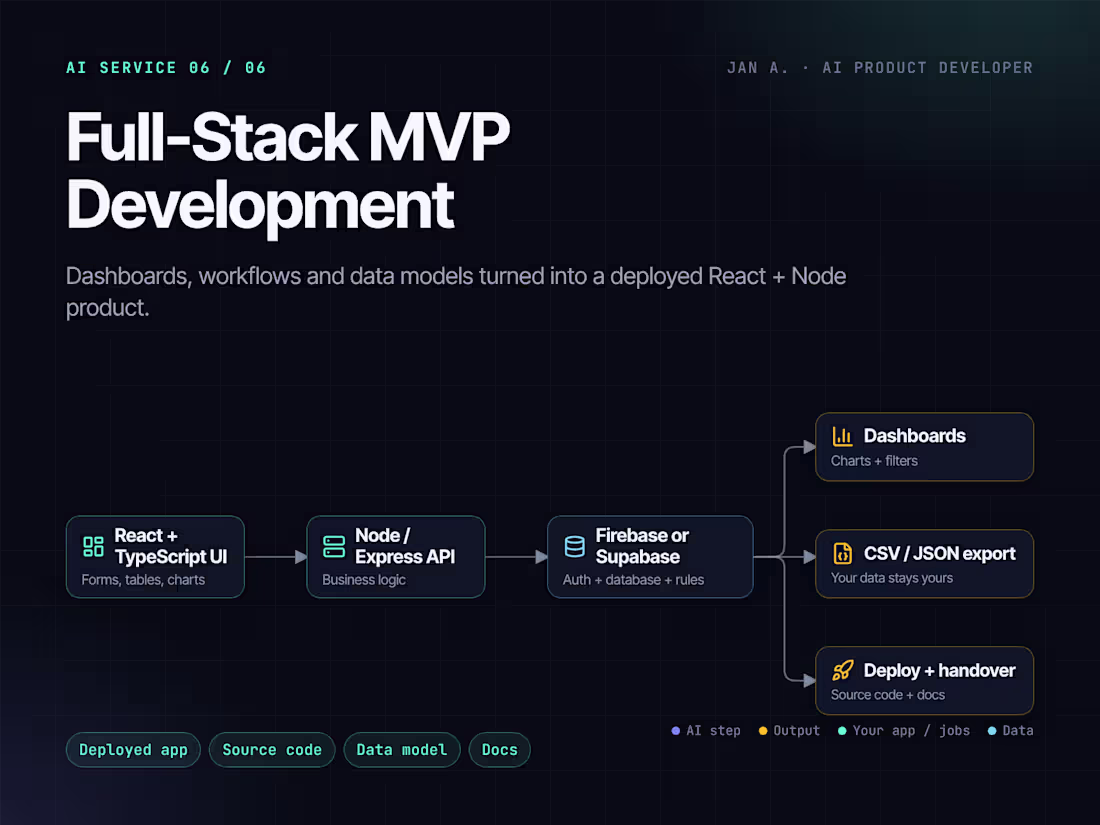Click the Dashboards bar chart icon
Screen dimensions: 1100x825
coord(843,436)
